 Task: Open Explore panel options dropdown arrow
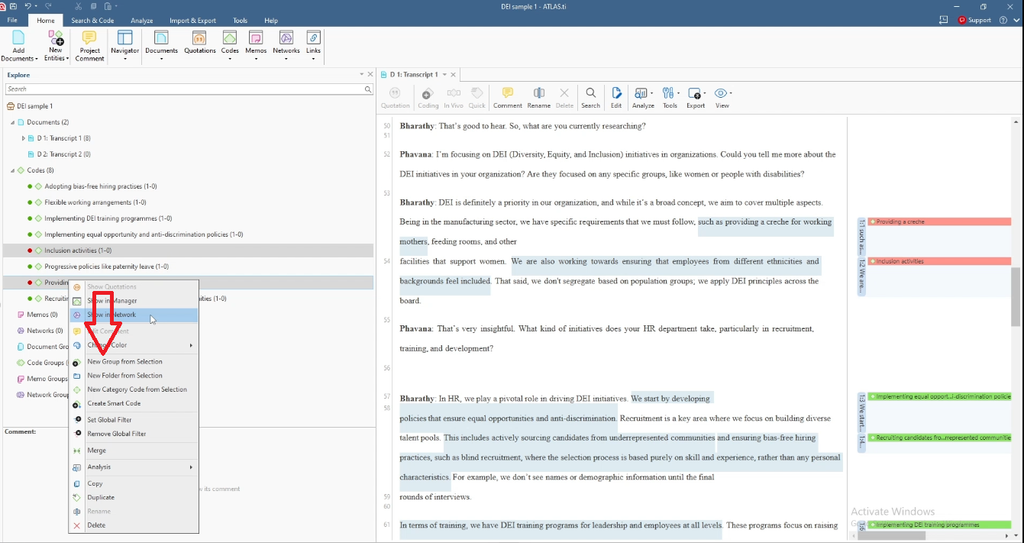click(x=362, y=74)
